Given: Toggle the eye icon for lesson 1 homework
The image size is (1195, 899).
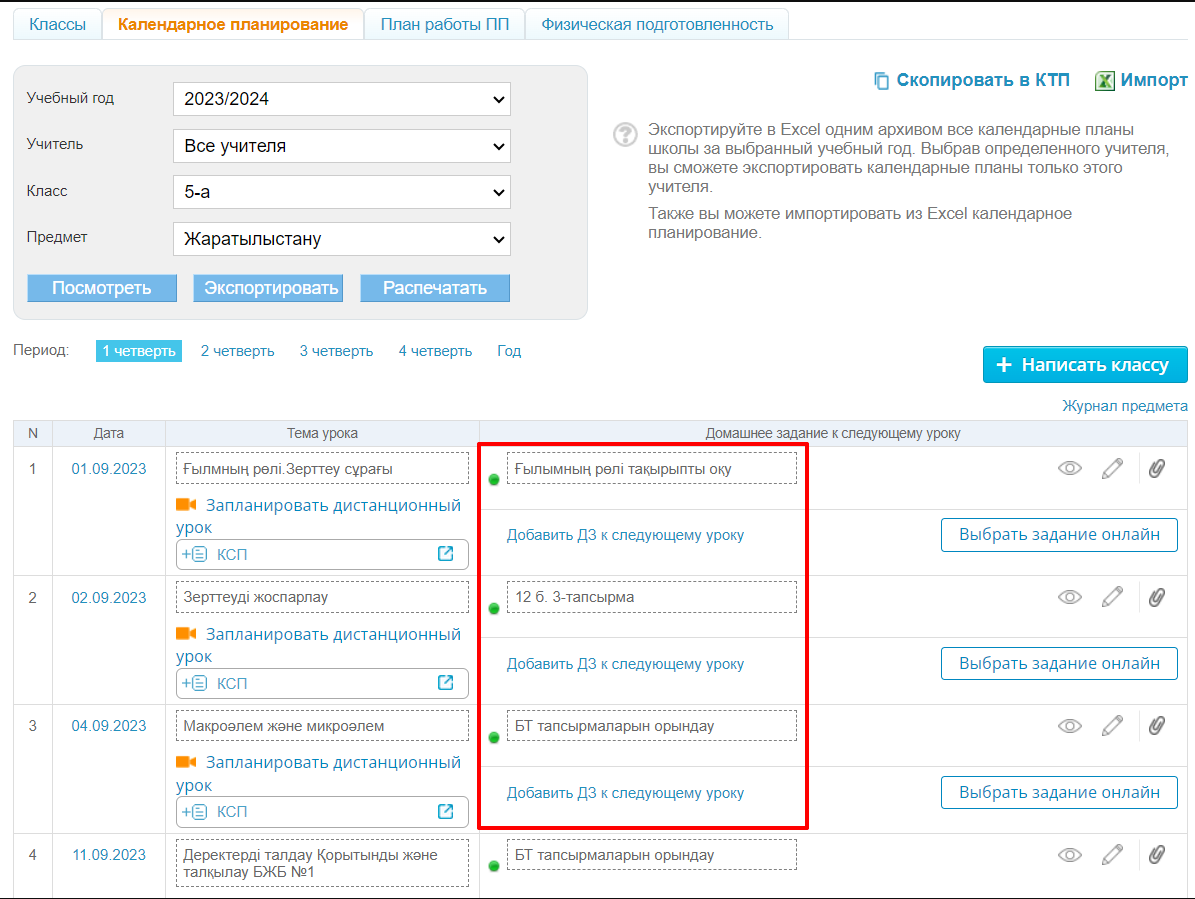Looking at the screenshot, I should tap(1070, 468).
